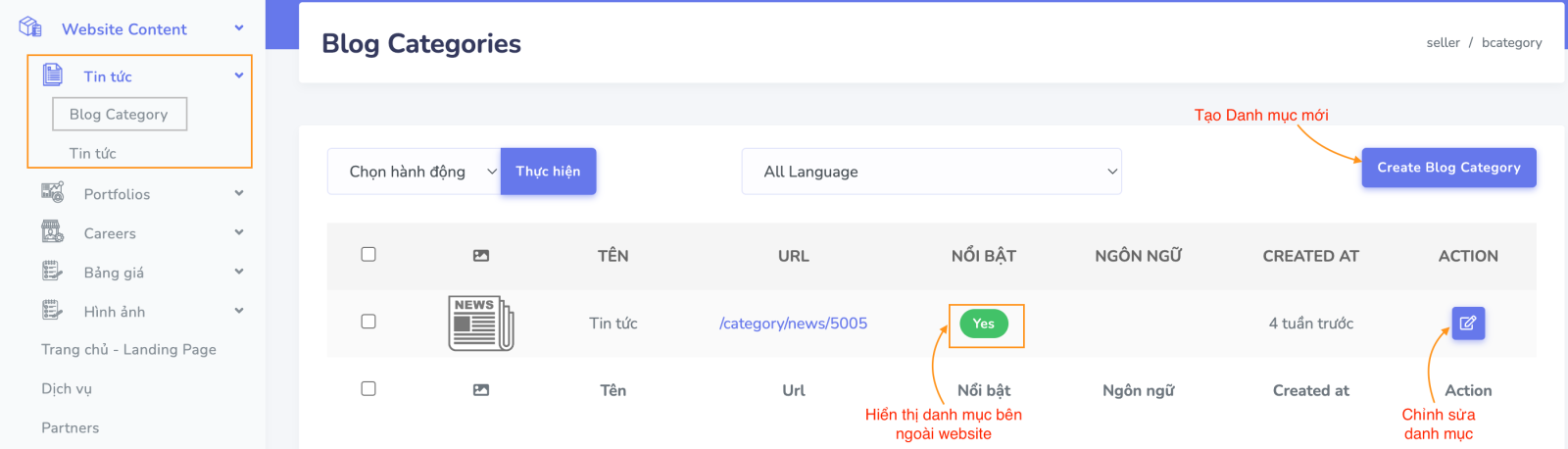The width and height of the screenshot is (1568, 449).
Task: Tick the select-all checkbox in table header
Action: 368,255
